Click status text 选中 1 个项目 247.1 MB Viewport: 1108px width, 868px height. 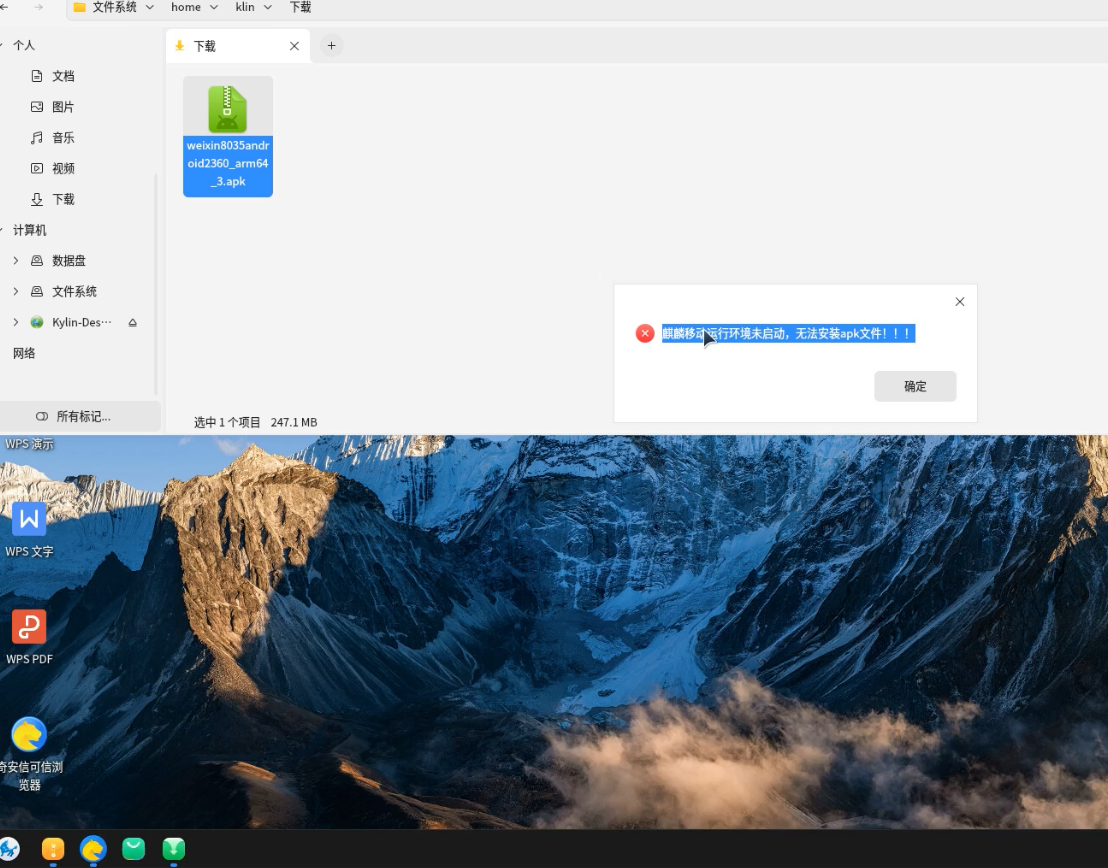point(256,422)
